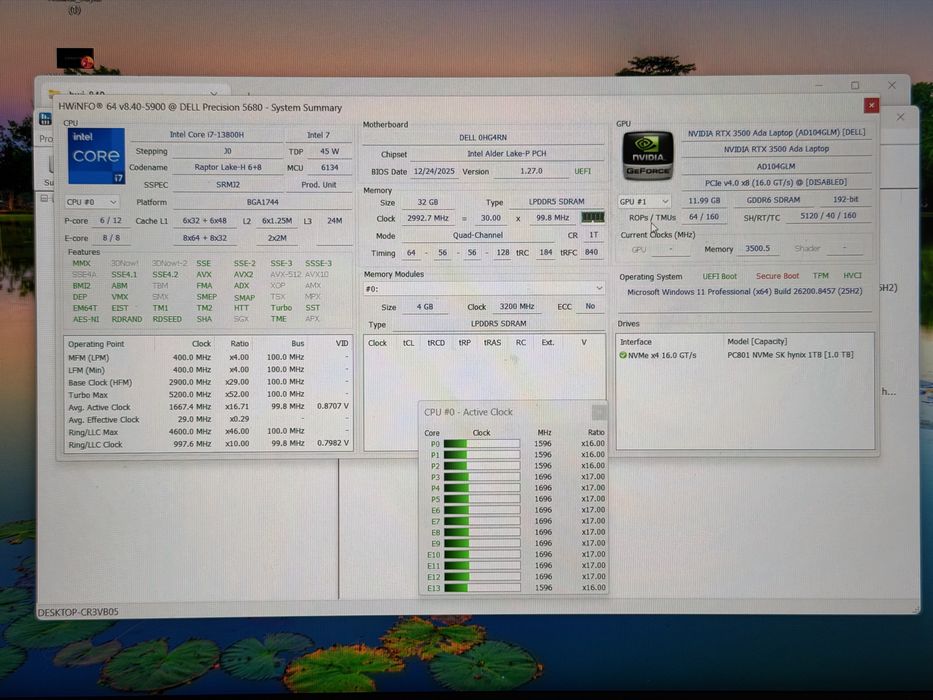Click the 6134 MCU value

329,168
